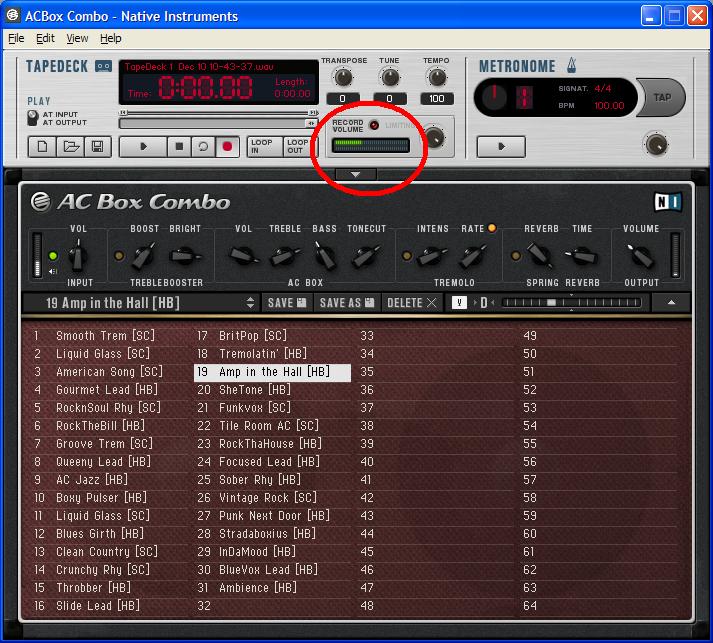Click the Tremolo Rate knob
Screen dimensions: 713x643
coord(472,256)
